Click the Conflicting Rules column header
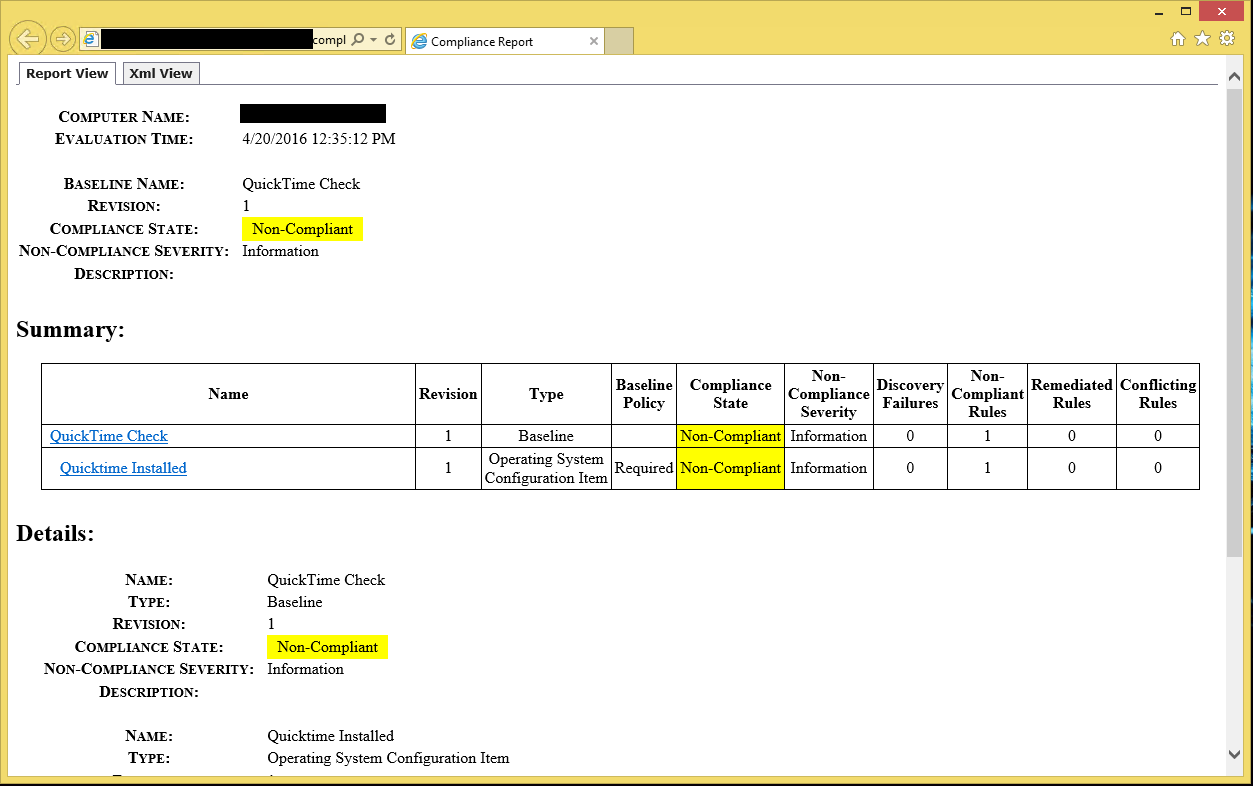The height and width of the screenshot is (786, 1253). (1158, 394)
